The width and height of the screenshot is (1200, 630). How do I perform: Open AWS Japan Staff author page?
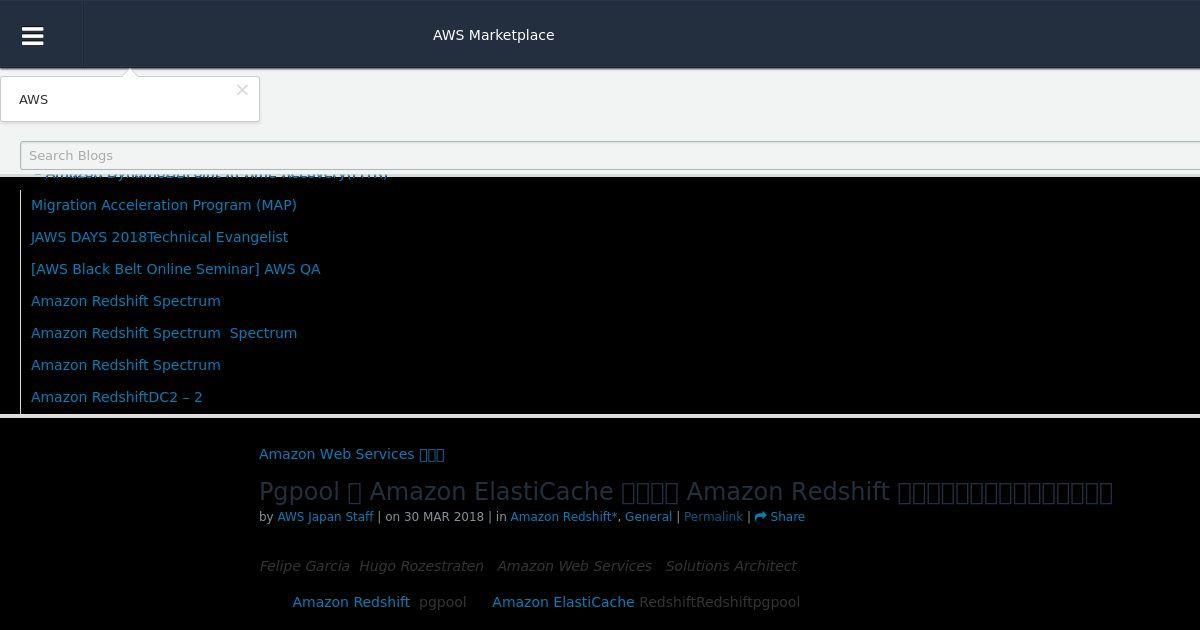pyautogui.click(x=325, y=517)
